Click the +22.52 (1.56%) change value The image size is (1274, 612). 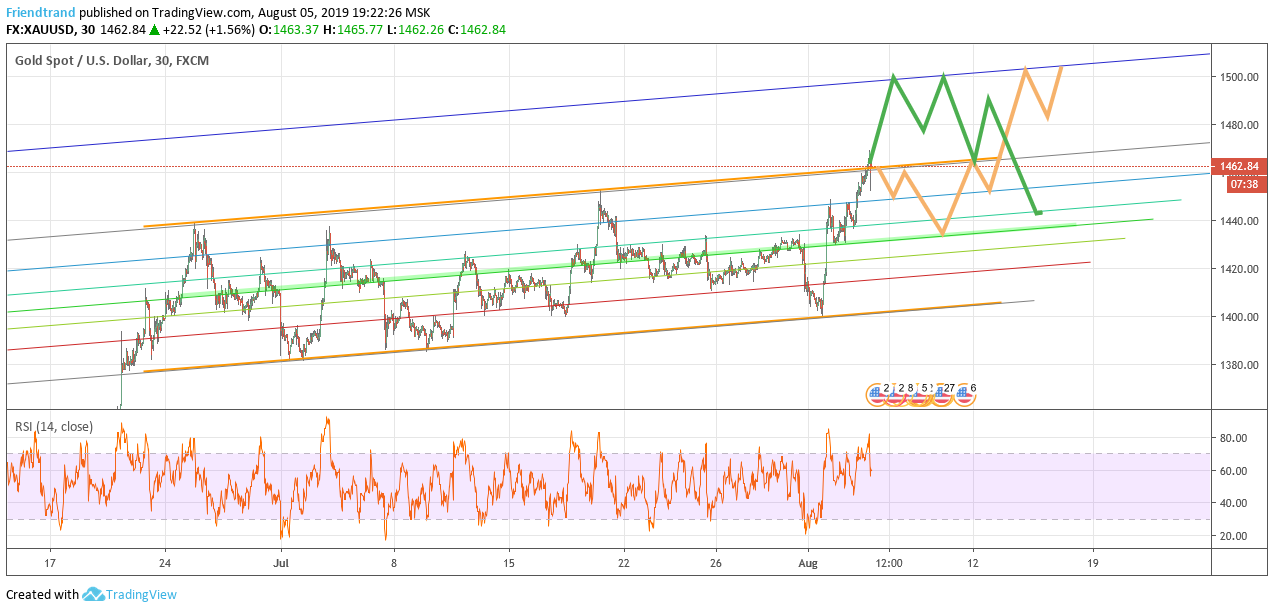point(208,30)
